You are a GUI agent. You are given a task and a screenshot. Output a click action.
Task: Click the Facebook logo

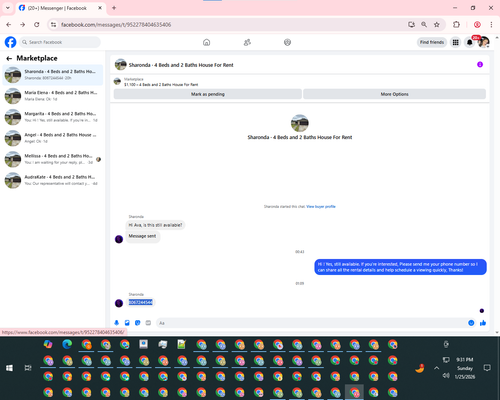pos(10,42)
